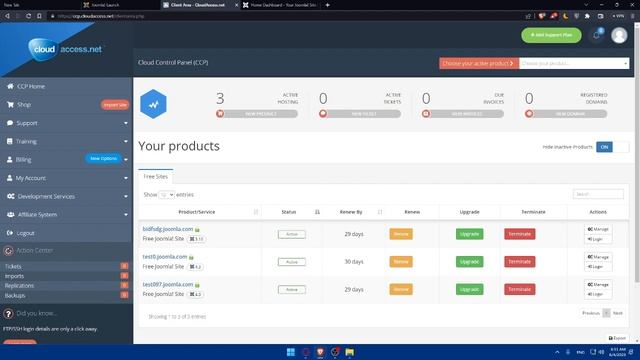
Task: Open the browser extensions puzzle icon
Action: coord(587,16)
